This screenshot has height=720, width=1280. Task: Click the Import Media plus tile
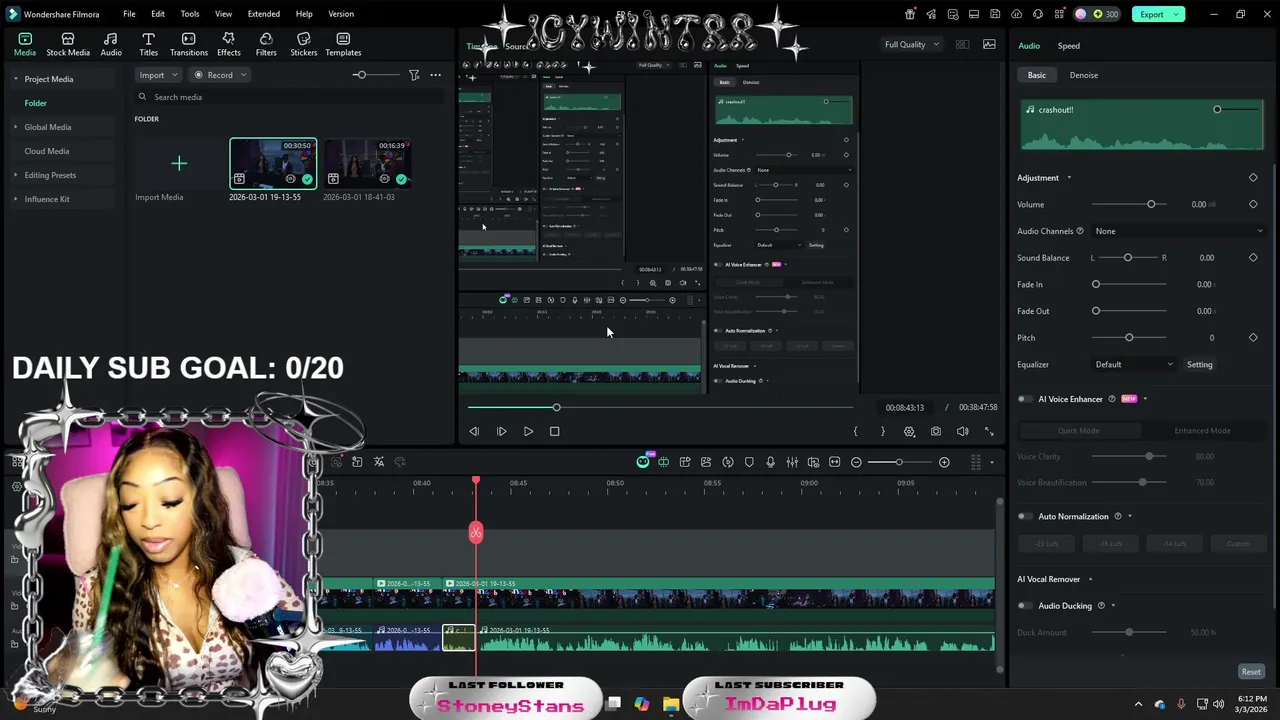(x=179, y=163)
